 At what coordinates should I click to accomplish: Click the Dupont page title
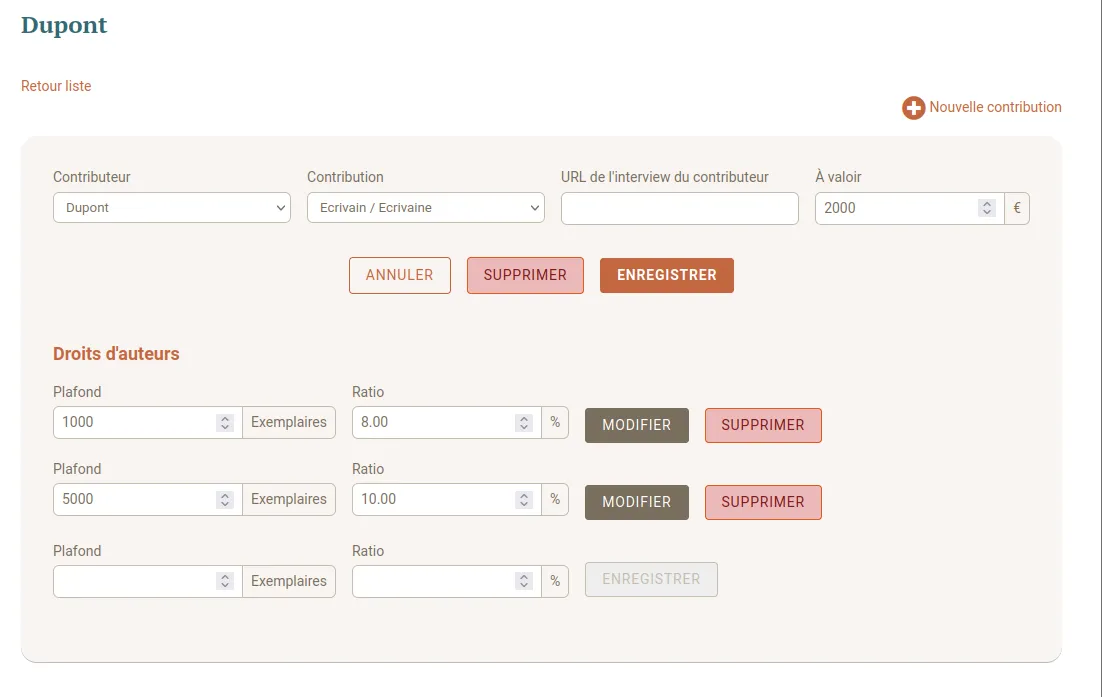64,25
